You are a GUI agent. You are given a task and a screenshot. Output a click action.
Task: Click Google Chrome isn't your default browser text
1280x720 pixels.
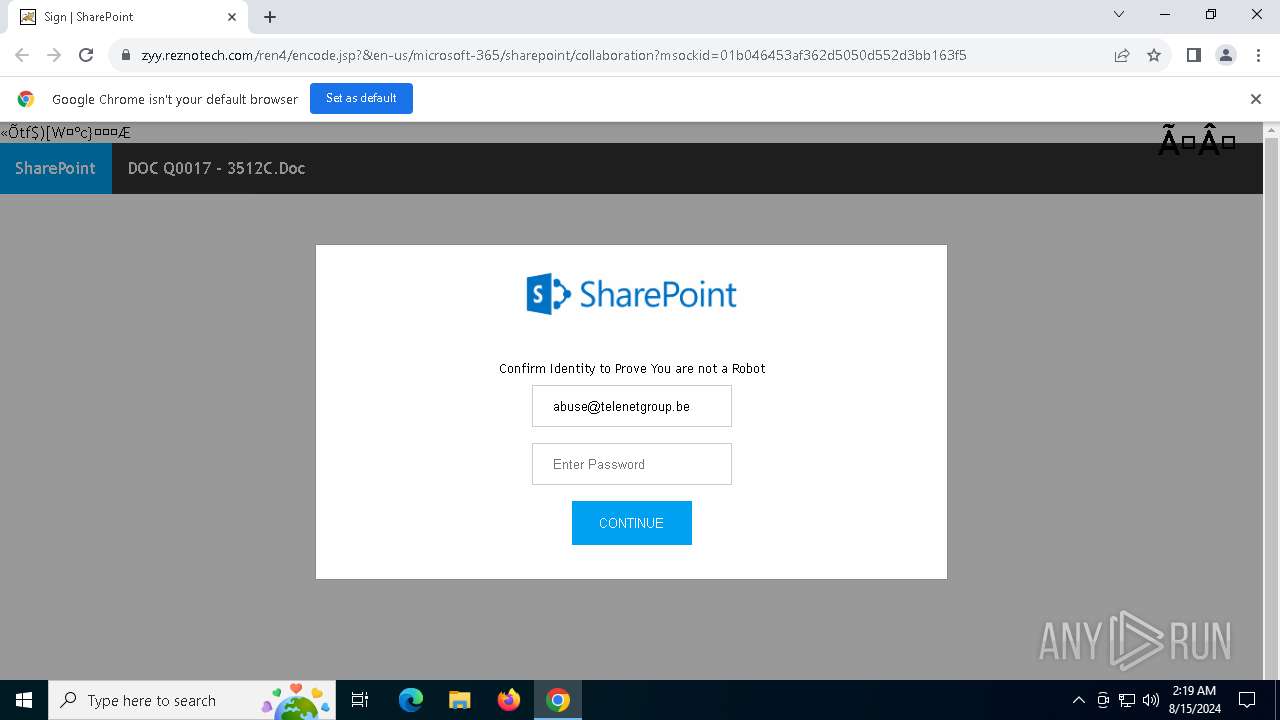[175, 99]
